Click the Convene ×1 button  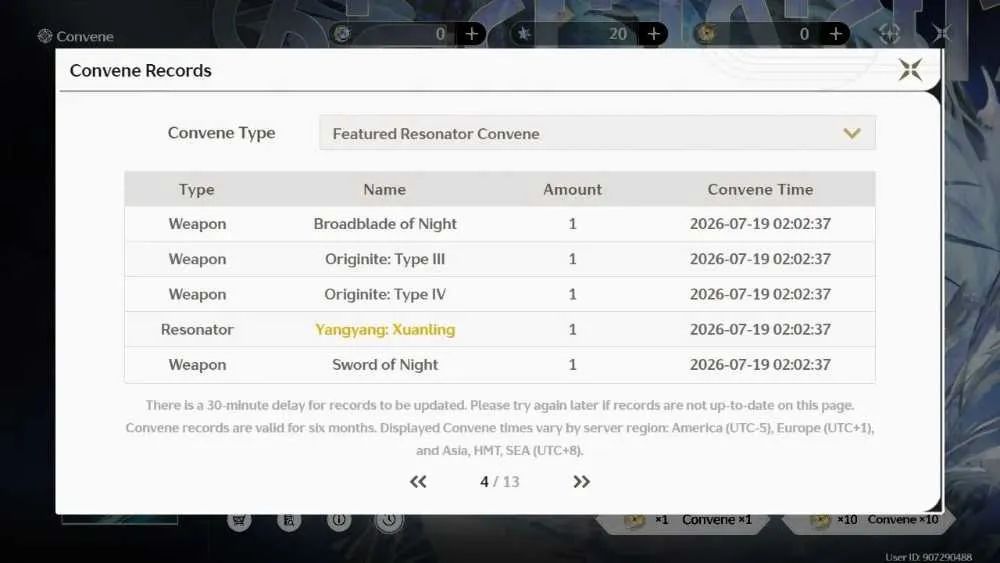pyautogui.click(x=683, y=520)
